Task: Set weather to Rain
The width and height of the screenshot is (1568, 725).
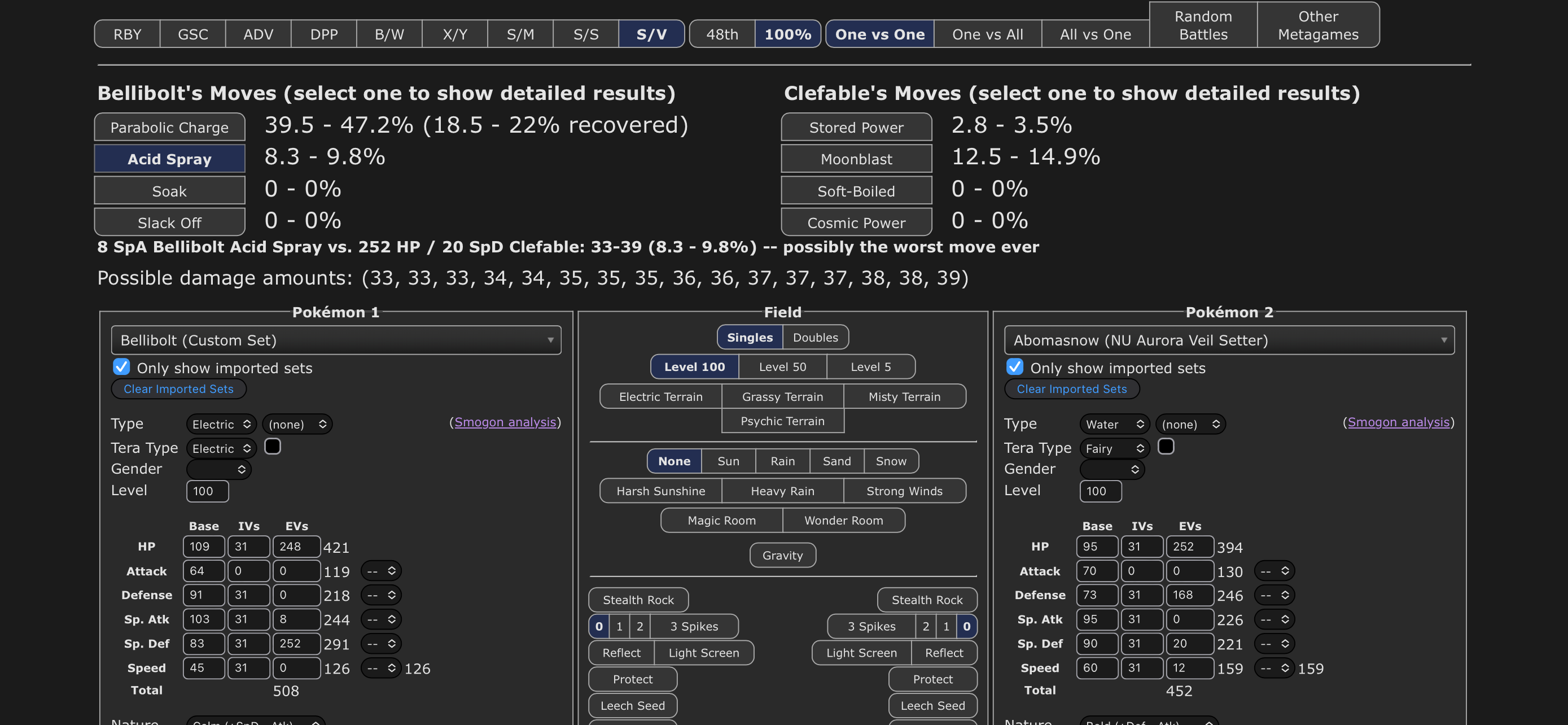Action: tap(782, 461)
